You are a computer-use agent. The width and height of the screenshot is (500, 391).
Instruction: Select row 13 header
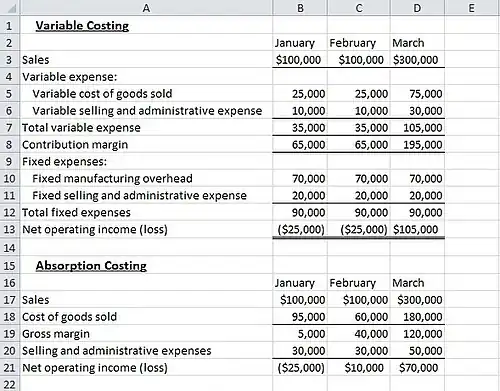coord(10,229)
